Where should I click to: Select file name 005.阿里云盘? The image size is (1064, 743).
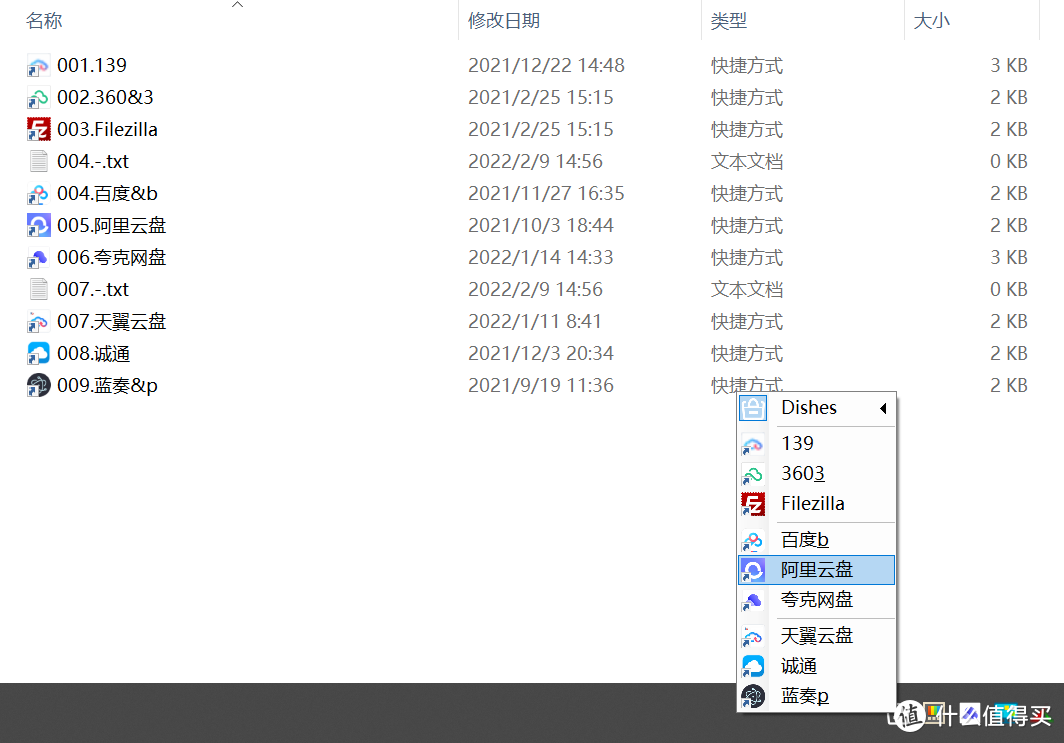tap(111, 225)
